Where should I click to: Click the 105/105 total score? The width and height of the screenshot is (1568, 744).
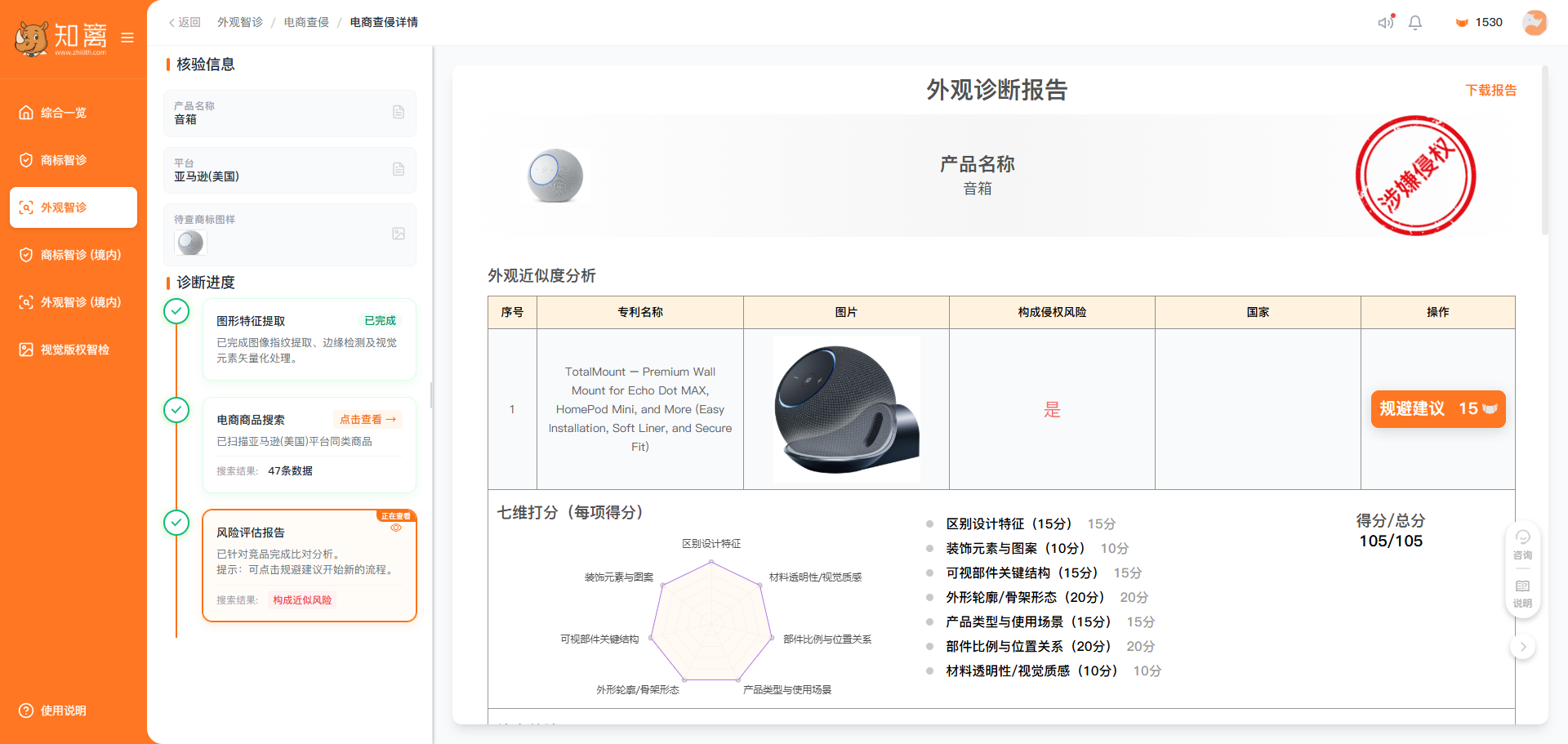click(1391, 541)
